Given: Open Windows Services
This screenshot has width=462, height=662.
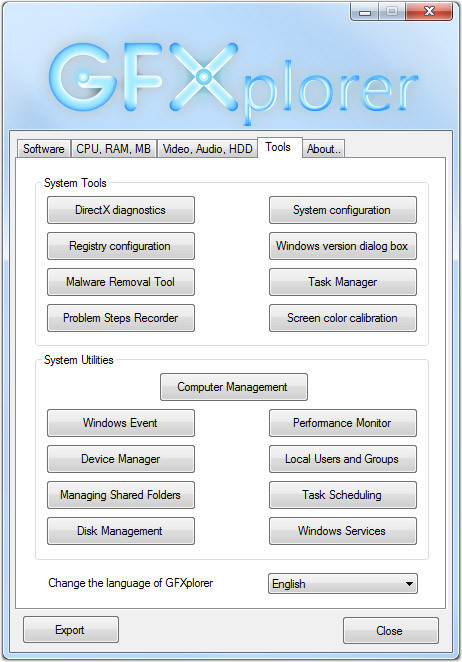Looking at the screenshot, I should click(x=342, y=531).
